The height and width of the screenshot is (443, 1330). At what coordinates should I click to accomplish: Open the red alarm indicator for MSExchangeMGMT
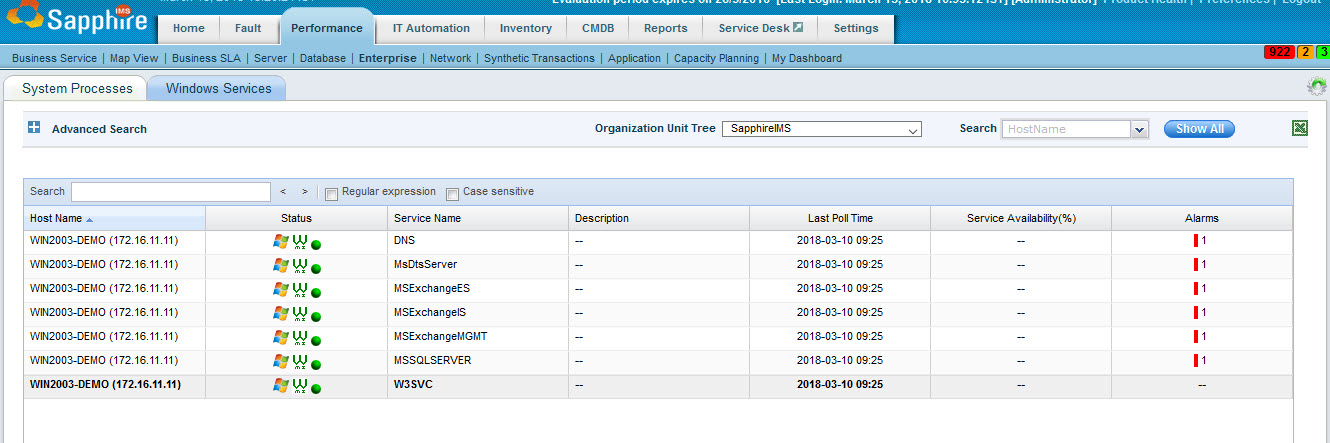[x=1196, y=336]
